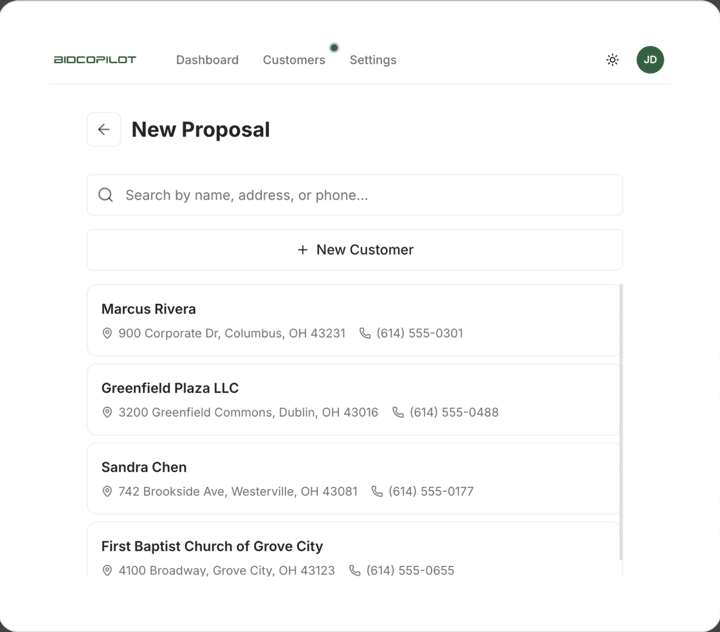Click phone icon next to (614) 555-0488

[x=398, y=412]
